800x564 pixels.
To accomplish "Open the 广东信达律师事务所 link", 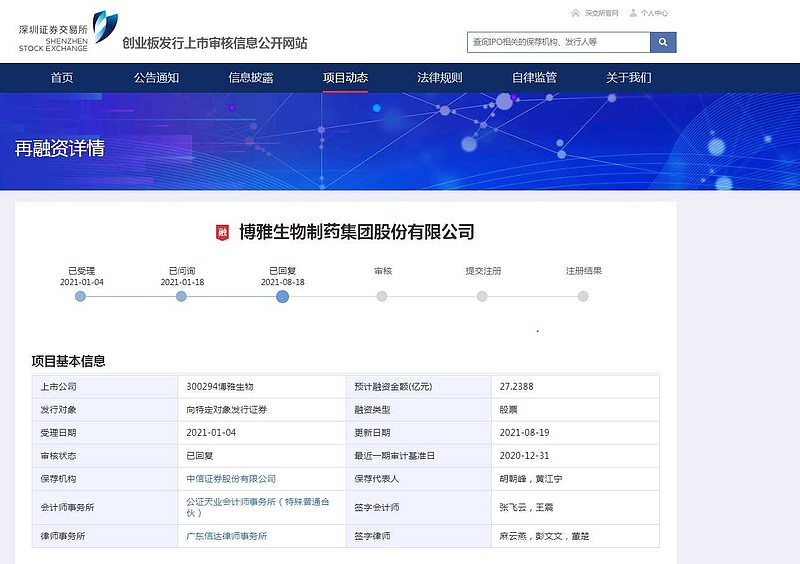I will (x=227, y=536).
